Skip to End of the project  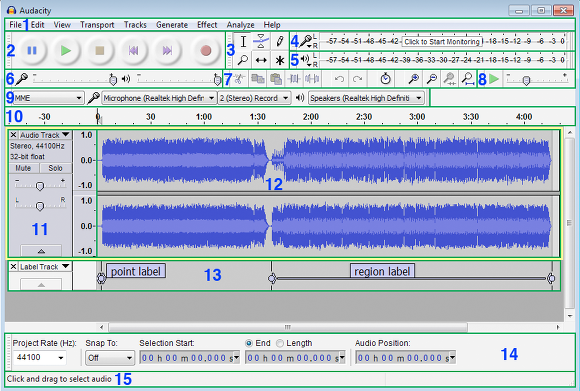pyautogui.click(x=167, y=50)
